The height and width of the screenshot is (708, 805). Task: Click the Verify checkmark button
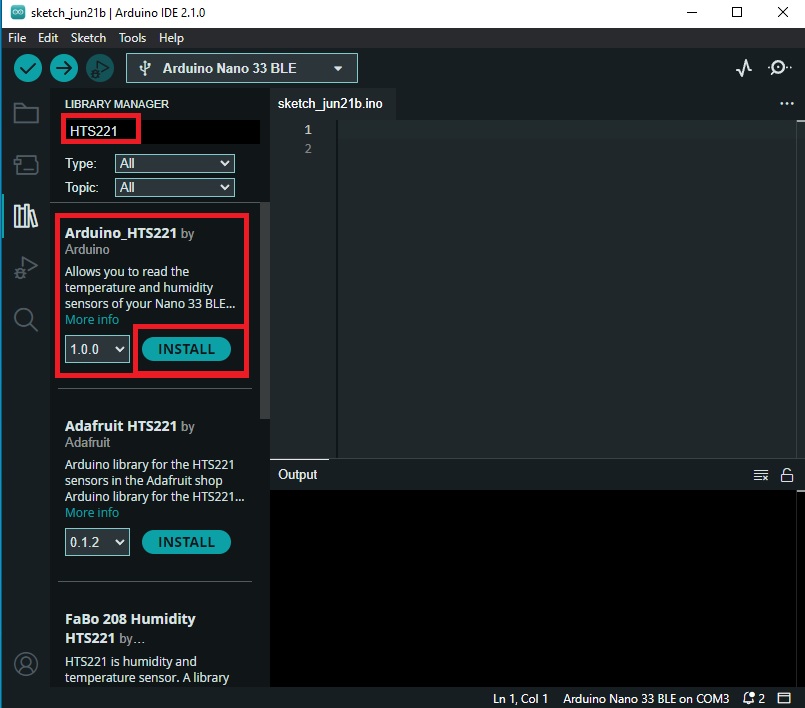pyautogui.click(x=28, y=68)
